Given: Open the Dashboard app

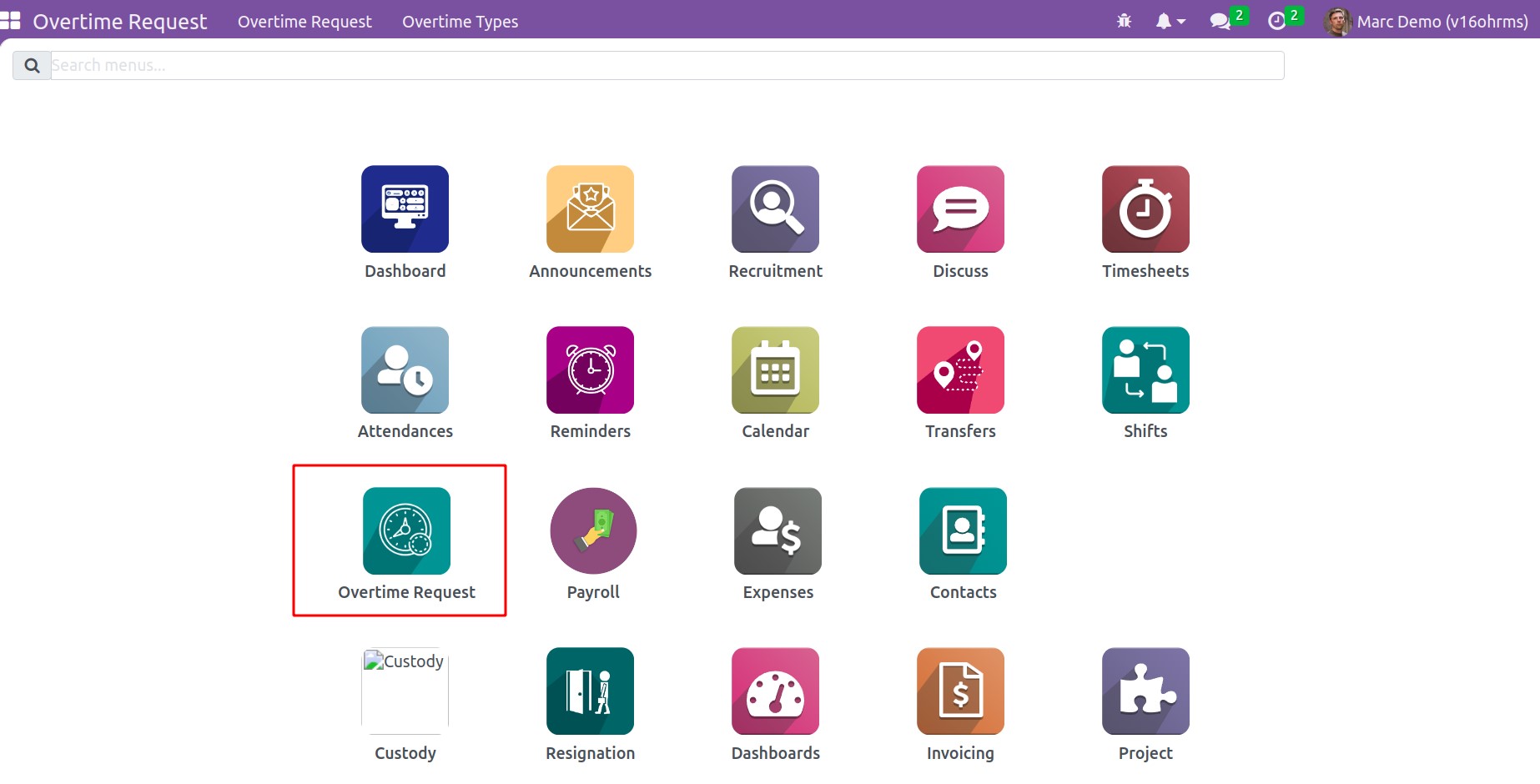Looking at the screenshot, I should 405,209.
